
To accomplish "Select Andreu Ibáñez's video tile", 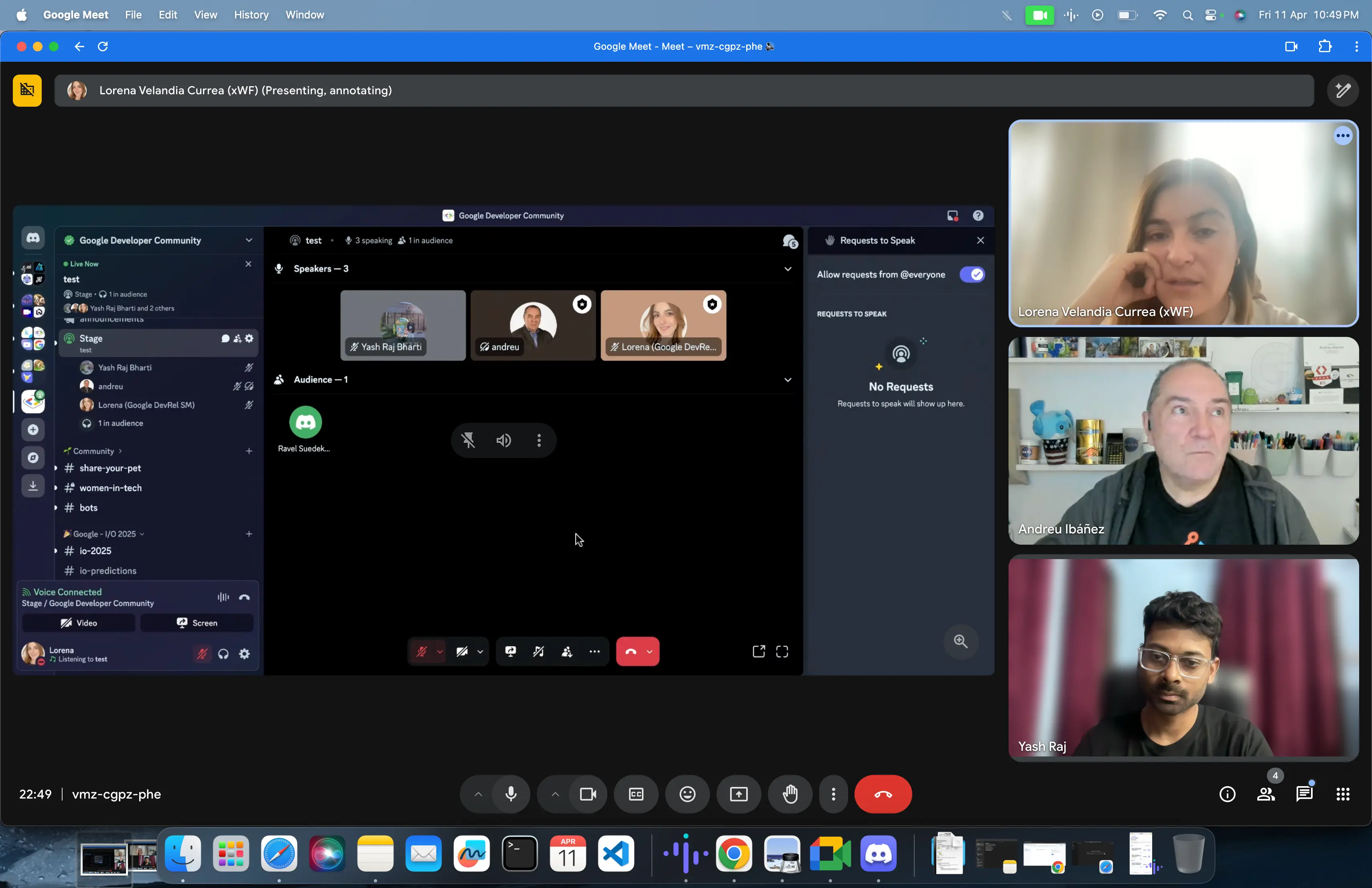I will click(1183, 441).
